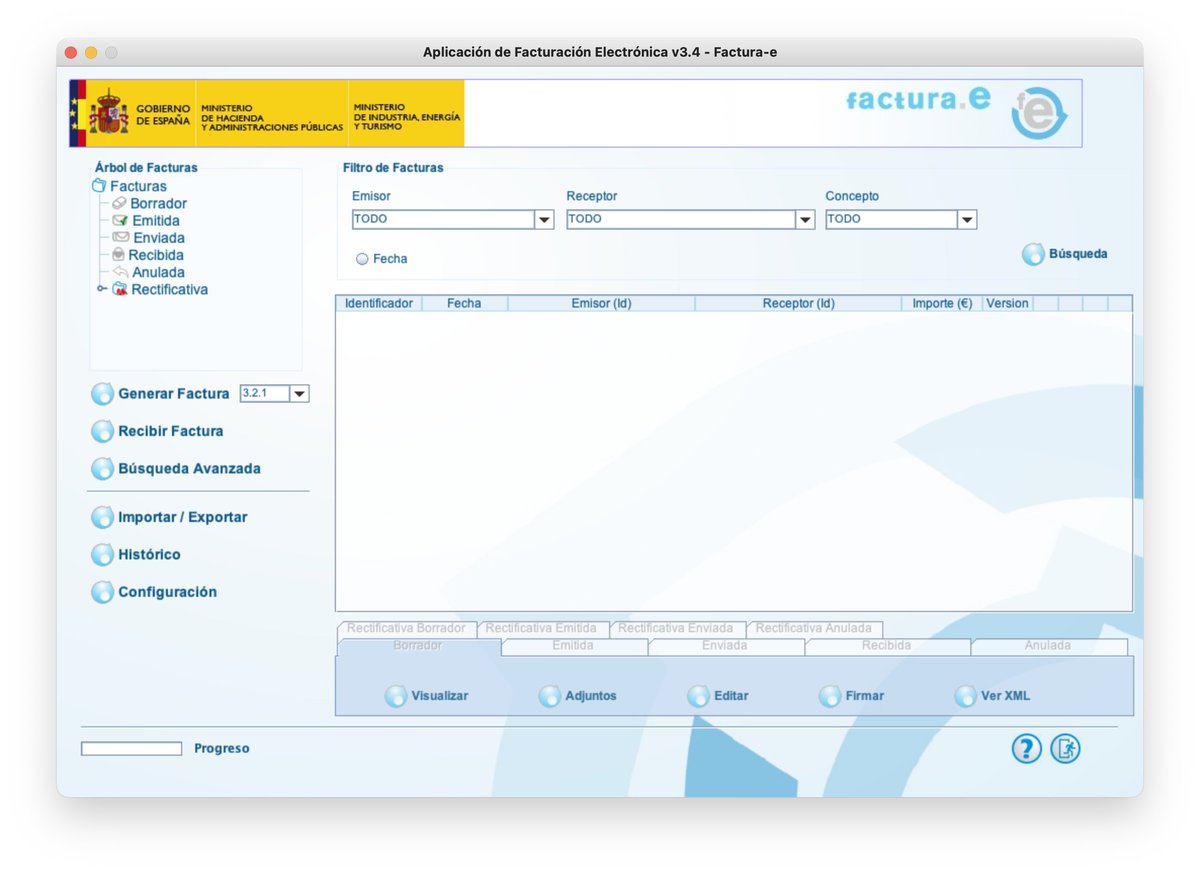Click the Búsqueda Avanzada sphere icon
Screen dimensions: 1200x872
pos(102,469)
